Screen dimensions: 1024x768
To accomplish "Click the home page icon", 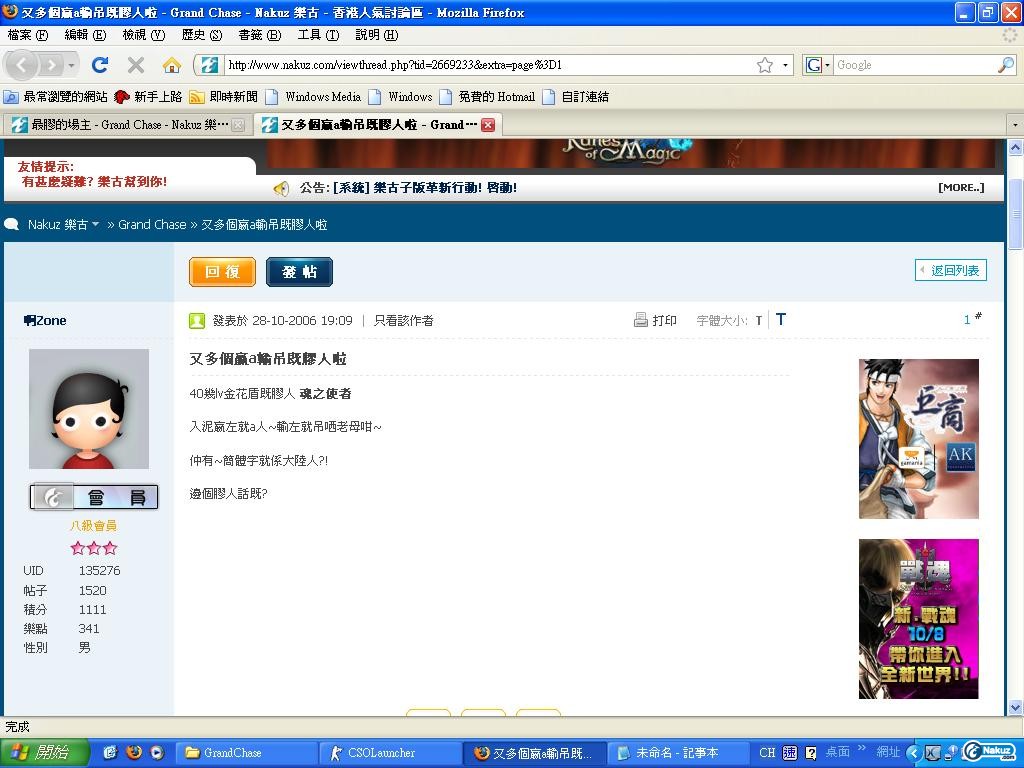I will point(172,65).
